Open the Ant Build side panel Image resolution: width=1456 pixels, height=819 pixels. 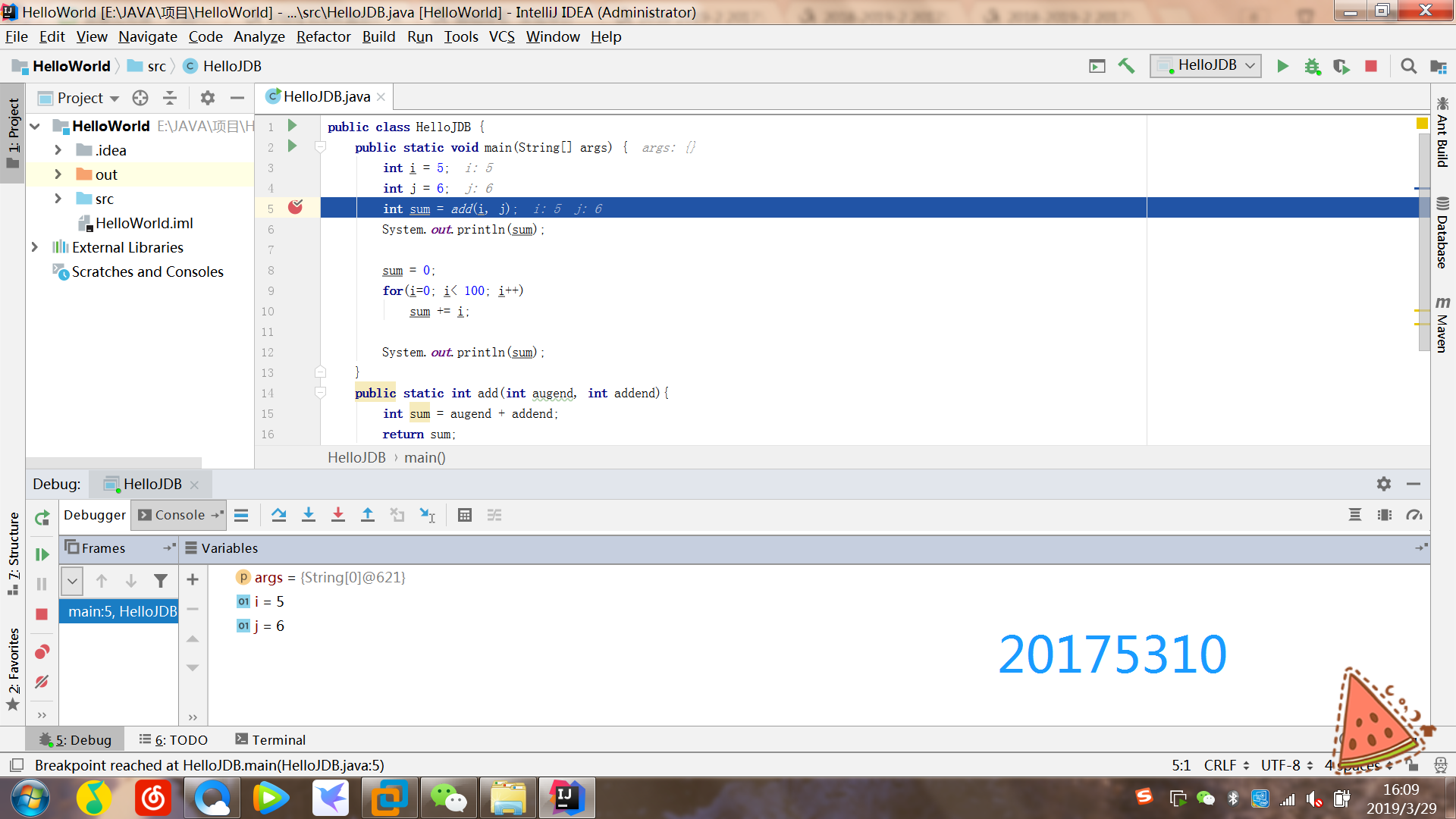click(1442, 132)
